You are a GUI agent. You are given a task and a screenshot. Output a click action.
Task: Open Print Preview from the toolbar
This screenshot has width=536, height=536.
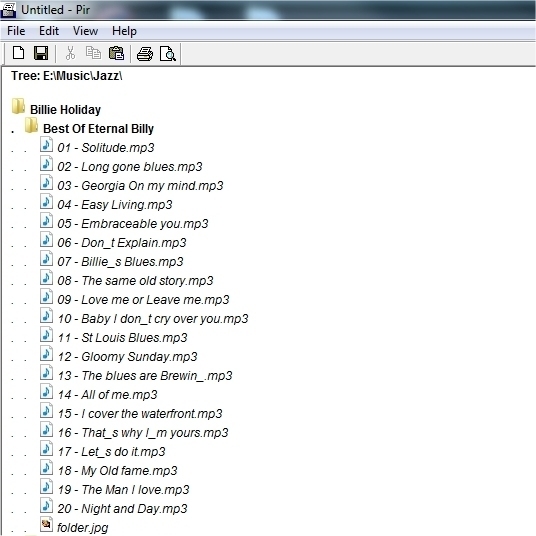(x=168, y=54)
